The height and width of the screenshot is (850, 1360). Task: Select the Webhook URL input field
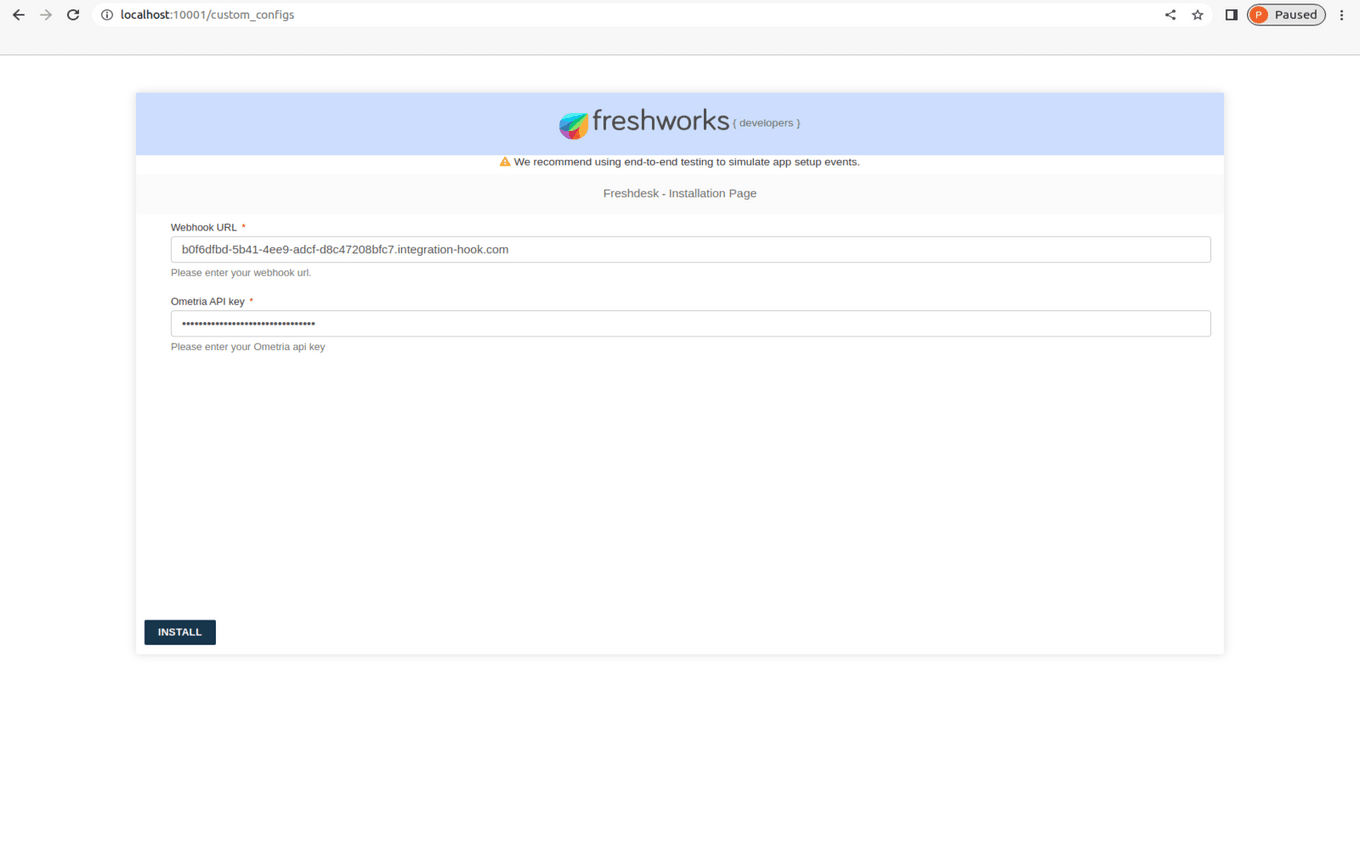[690, 249]
